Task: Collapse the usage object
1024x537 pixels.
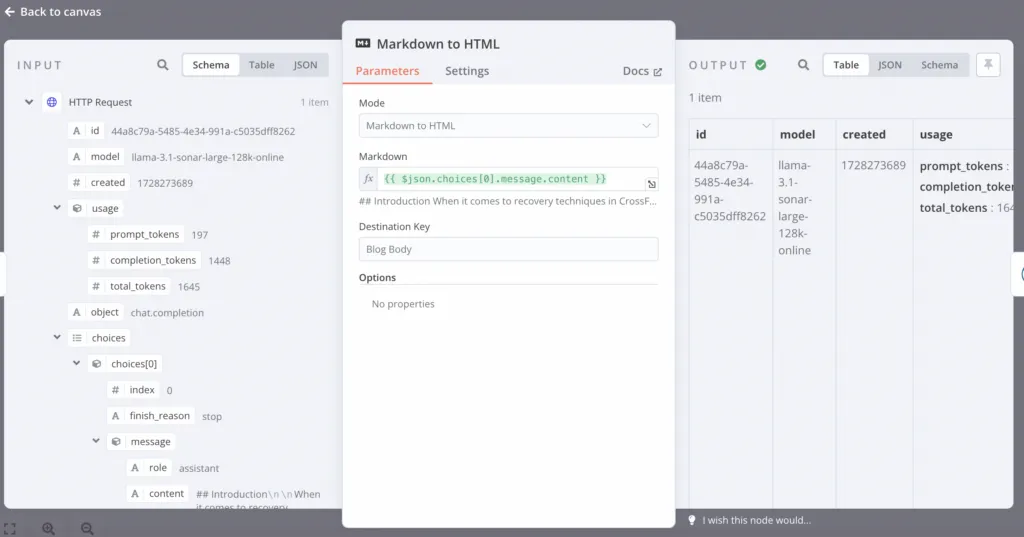Action: tap(58, 208)
